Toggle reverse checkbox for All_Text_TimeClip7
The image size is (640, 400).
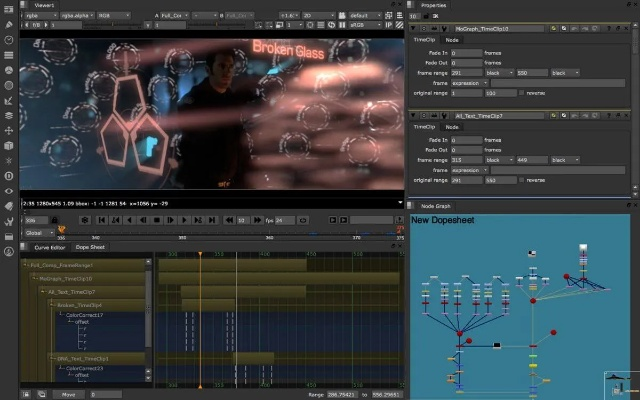(522, 180)
